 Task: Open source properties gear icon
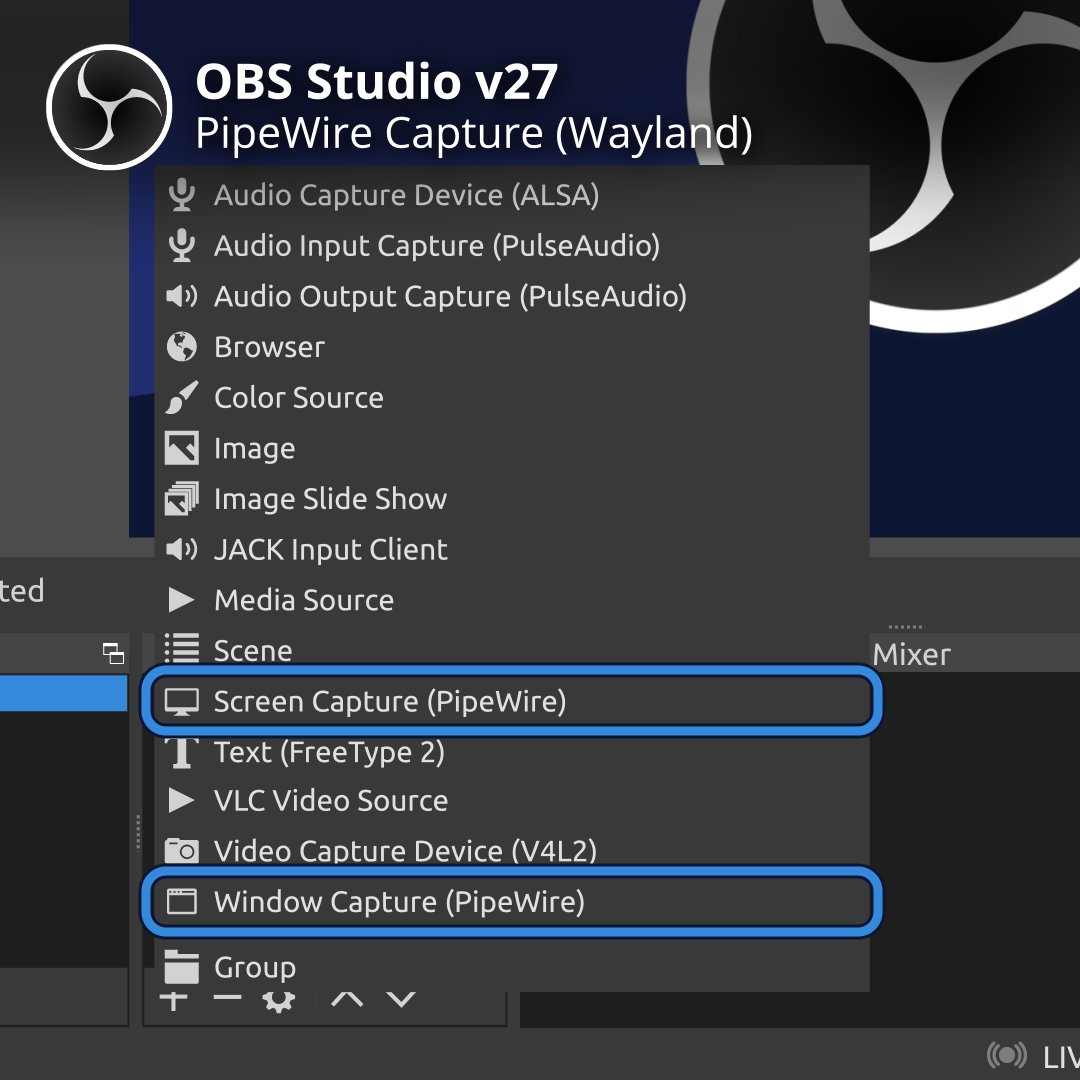(279, 1001)
